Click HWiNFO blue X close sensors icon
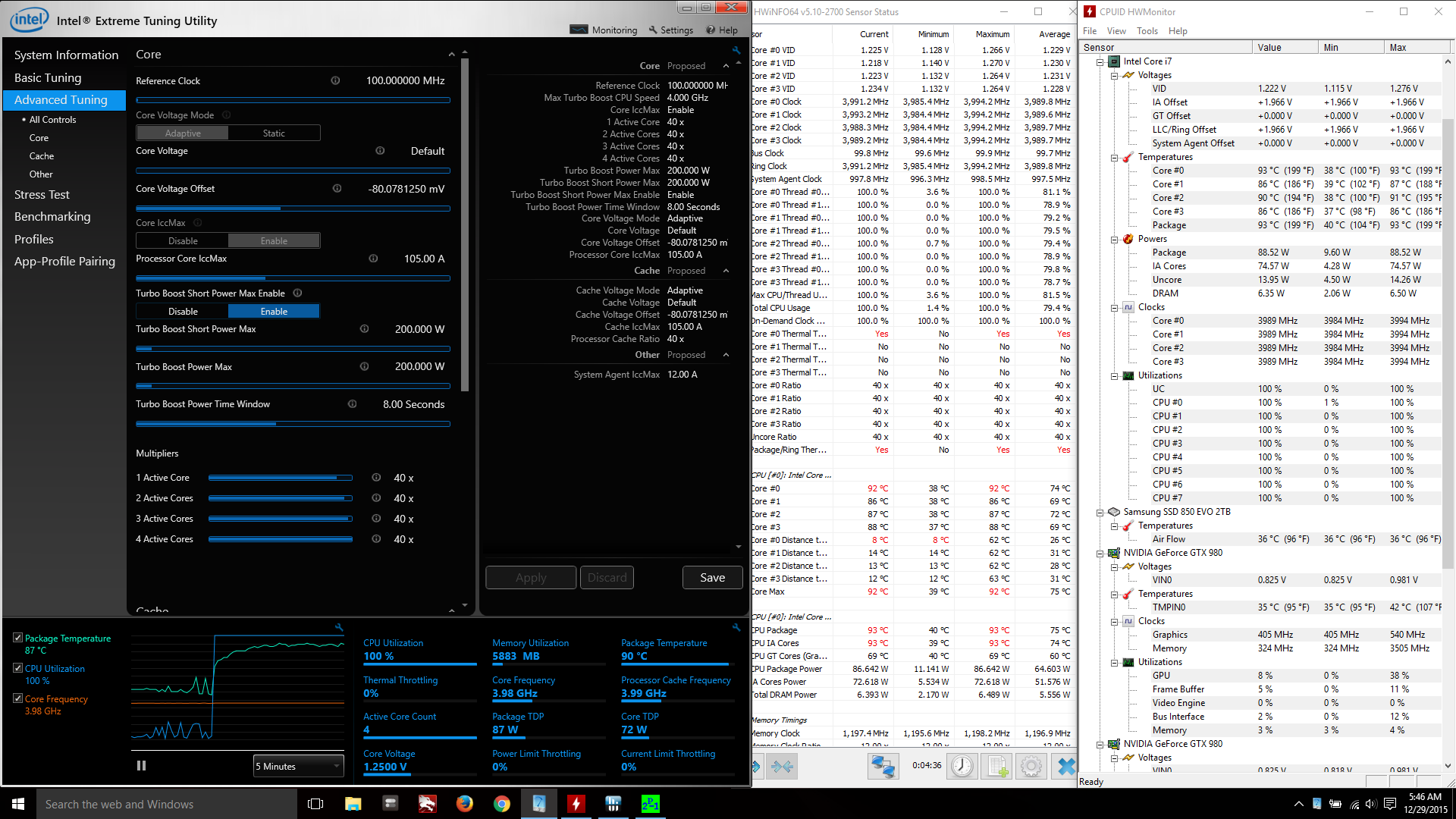Viewport: 1456px width, 819px height. coord(1065,767)
